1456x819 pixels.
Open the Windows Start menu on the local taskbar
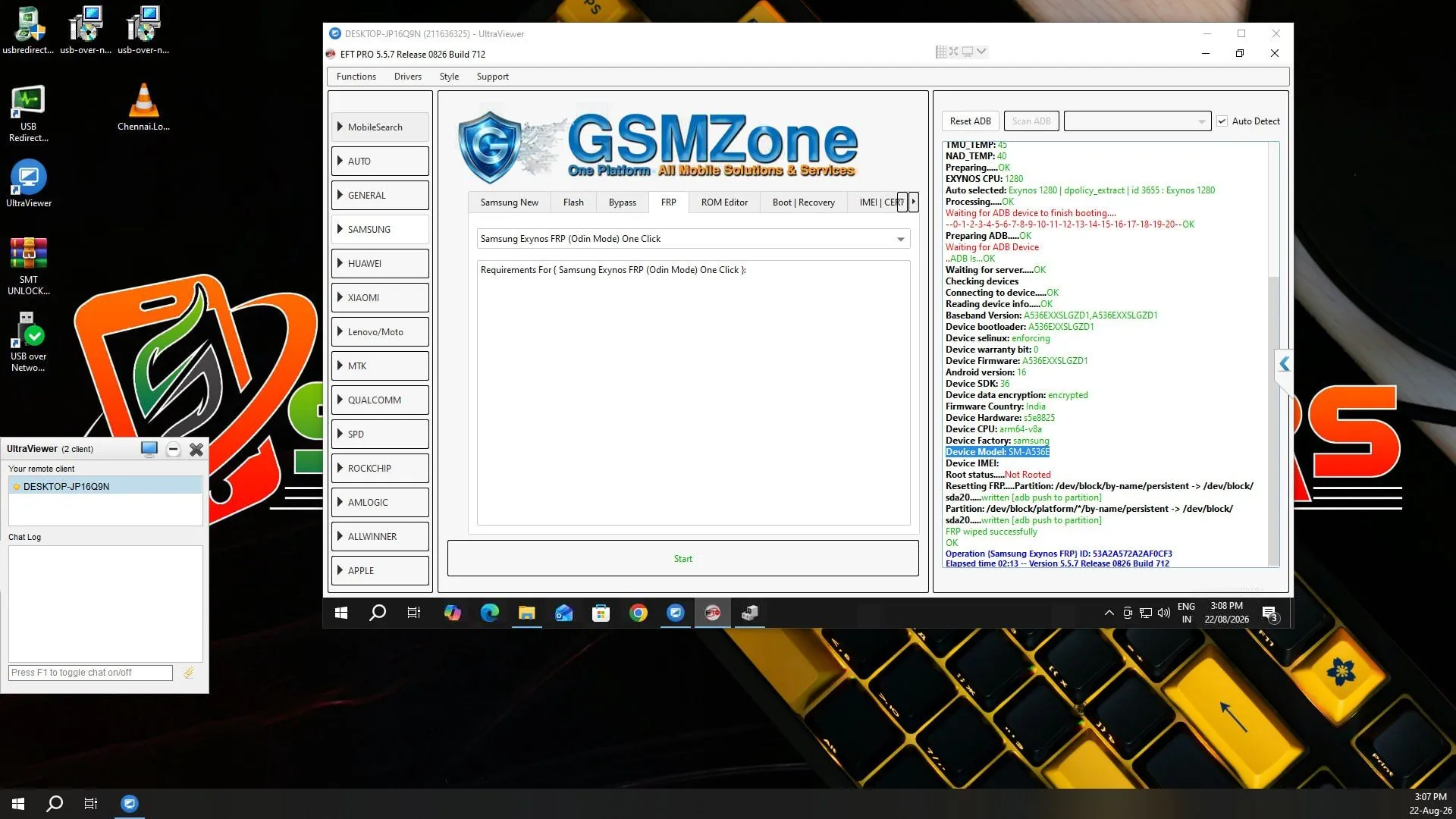[x=18, y=804]
